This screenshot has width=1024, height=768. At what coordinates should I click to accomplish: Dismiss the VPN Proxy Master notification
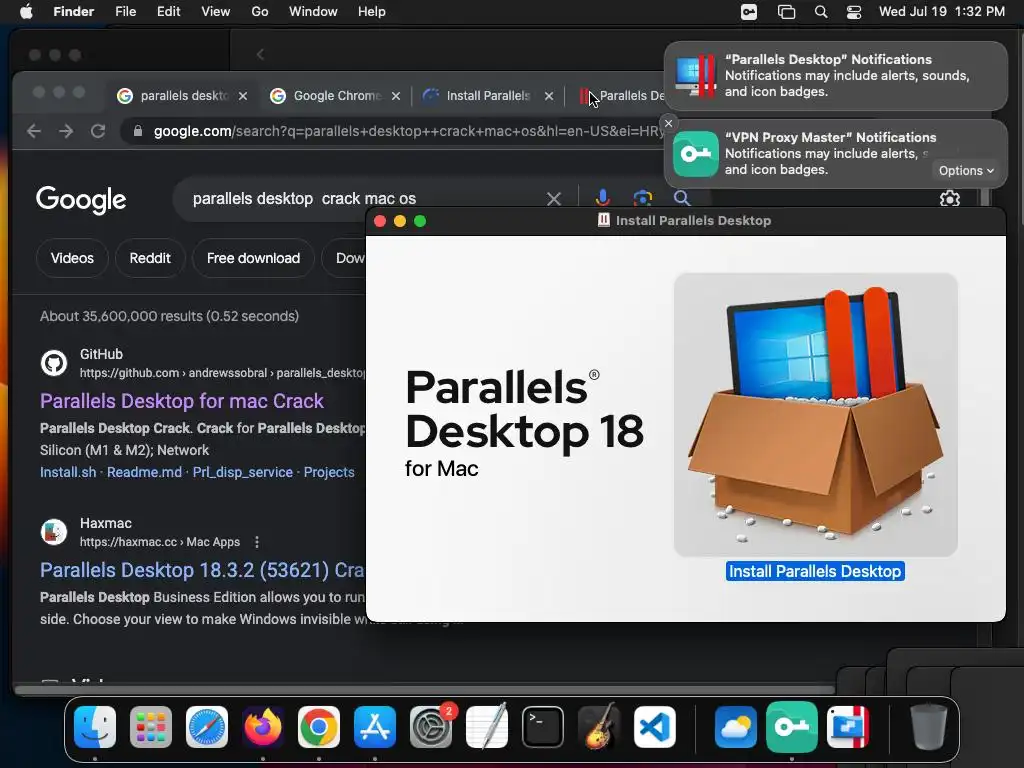(668, 123)
